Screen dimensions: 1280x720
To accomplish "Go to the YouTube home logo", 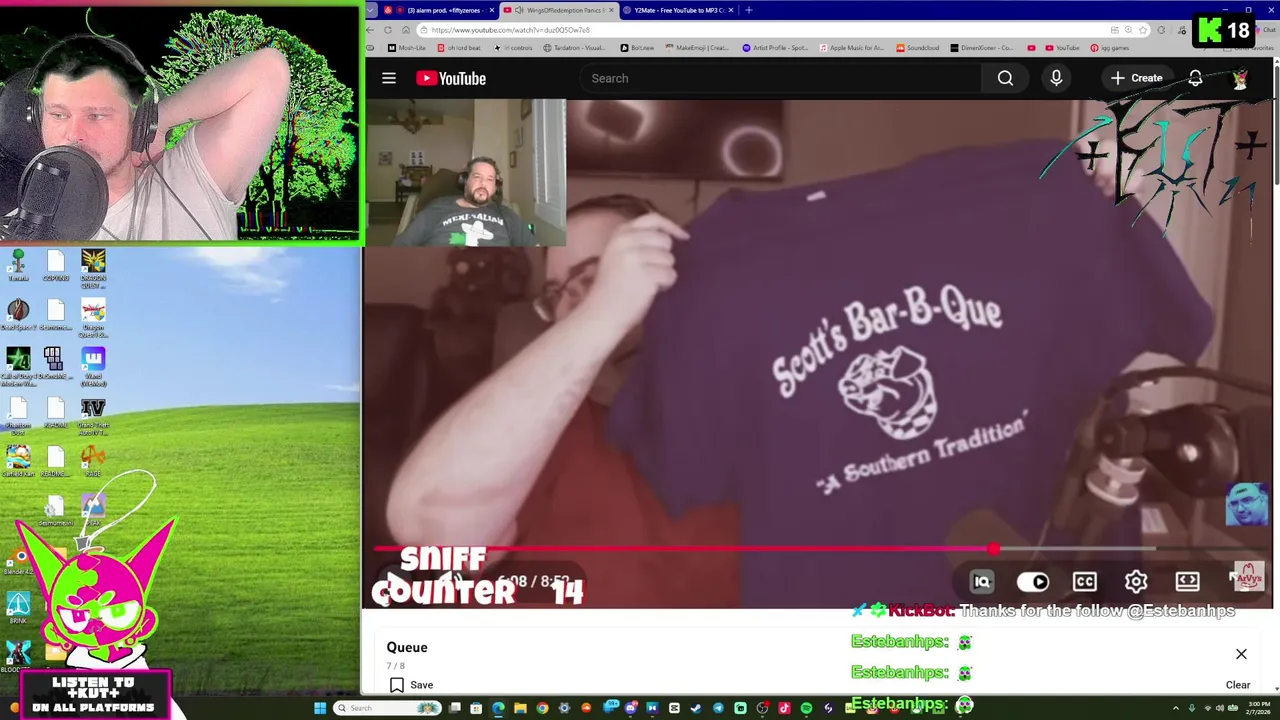I will [451, 78].
